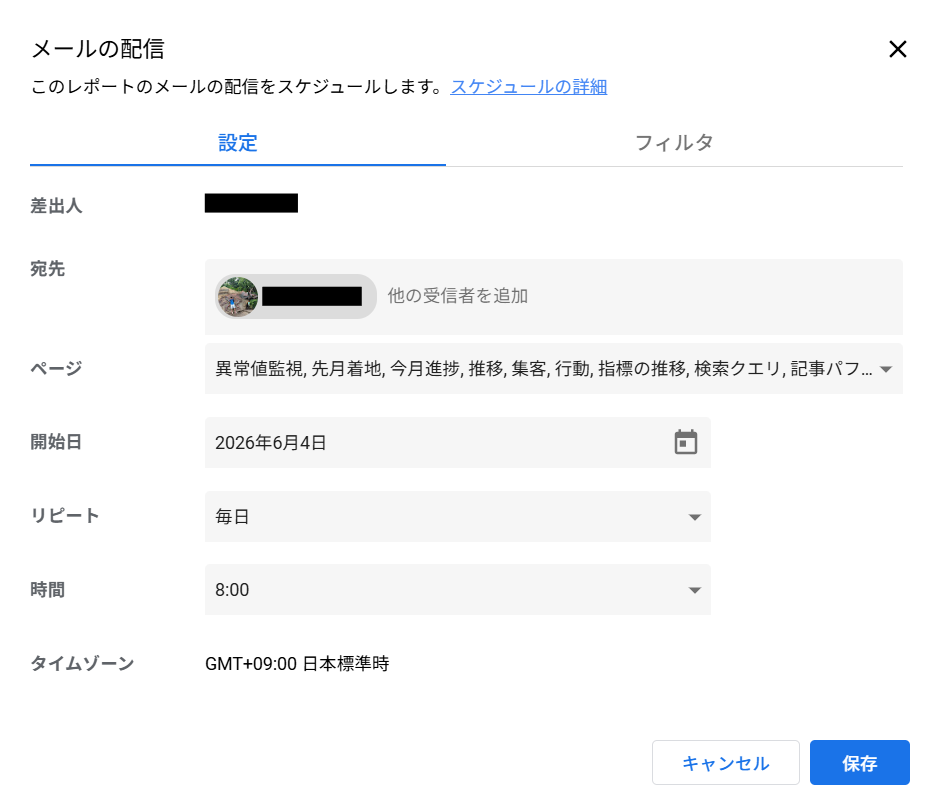Click the キャンセル button
The image size is (942, 807).
click(x=726, y=763)
